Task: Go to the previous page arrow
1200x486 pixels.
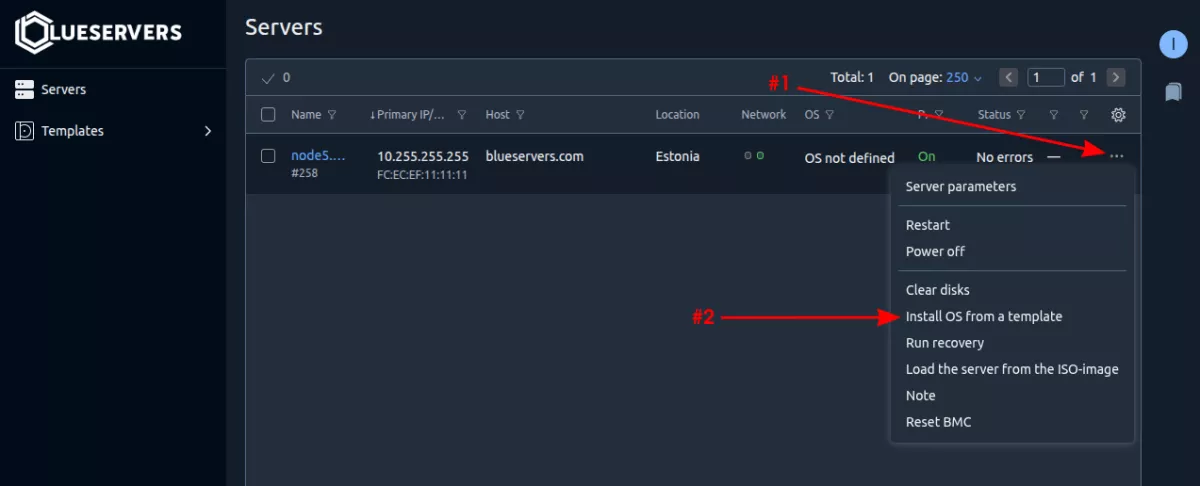Action: tap(1009, 77)
